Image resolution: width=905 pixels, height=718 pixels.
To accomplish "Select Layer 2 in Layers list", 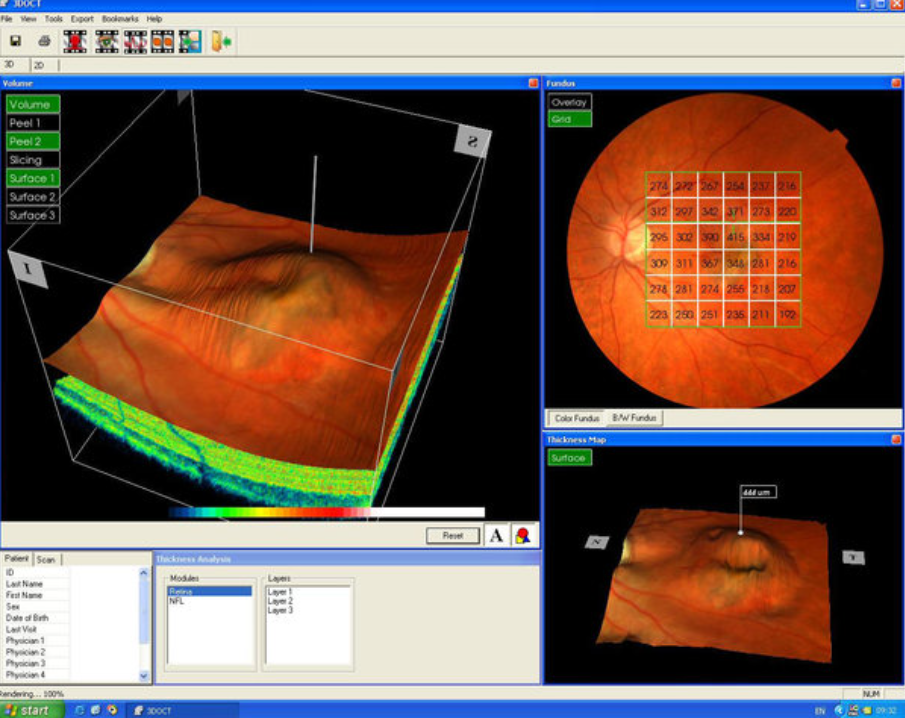I will click(280, 601).
